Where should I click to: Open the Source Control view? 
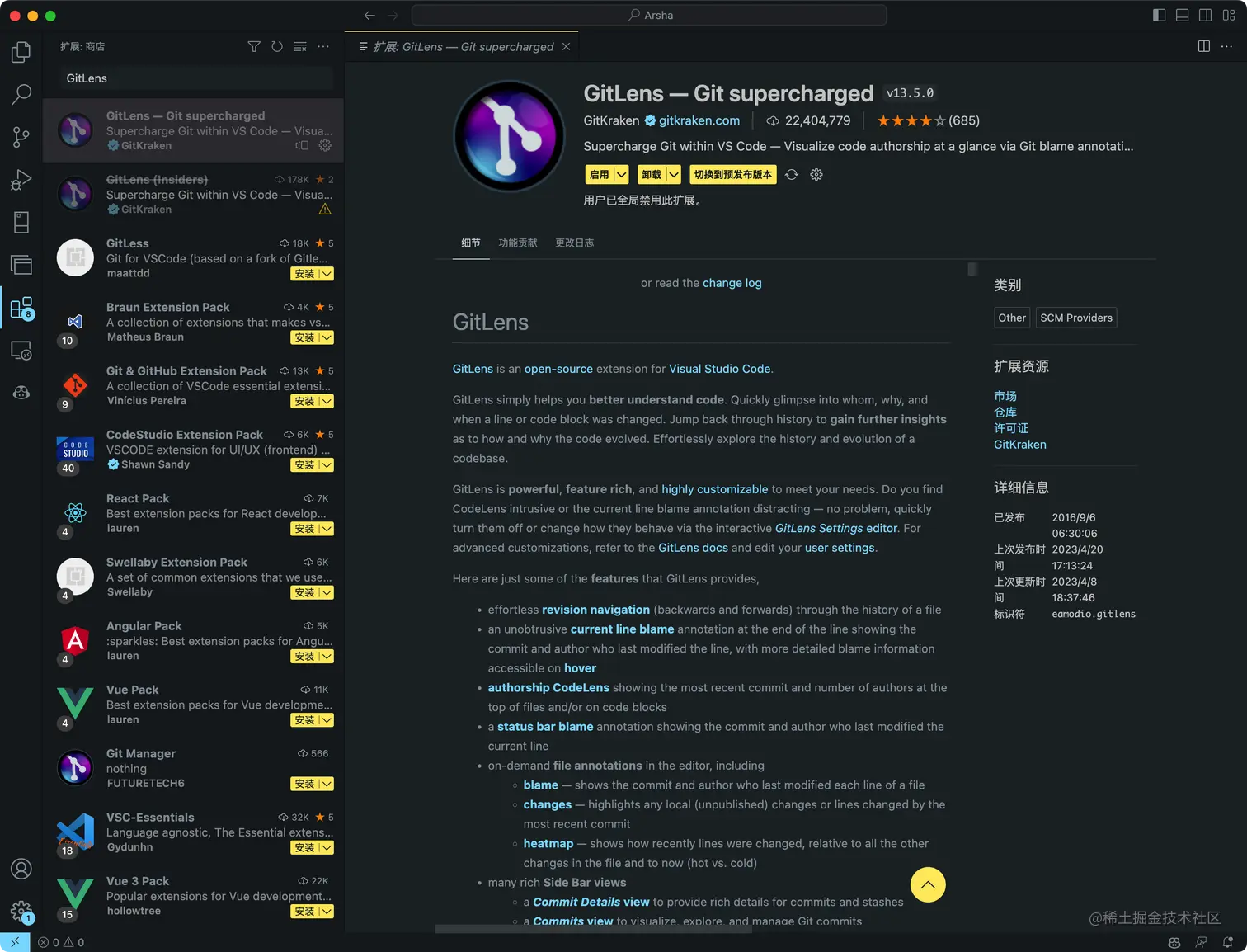click(x=21, y=137)
